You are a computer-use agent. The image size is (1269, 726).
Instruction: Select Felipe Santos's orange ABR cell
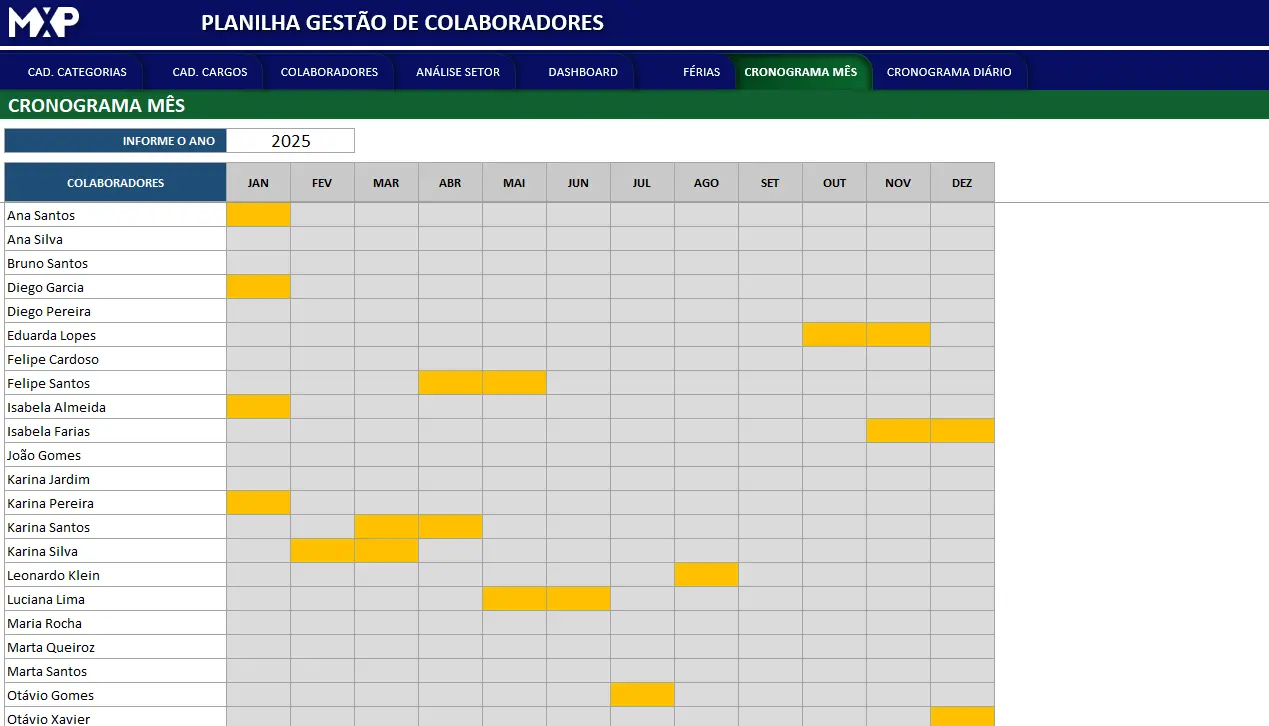point(450,383)
